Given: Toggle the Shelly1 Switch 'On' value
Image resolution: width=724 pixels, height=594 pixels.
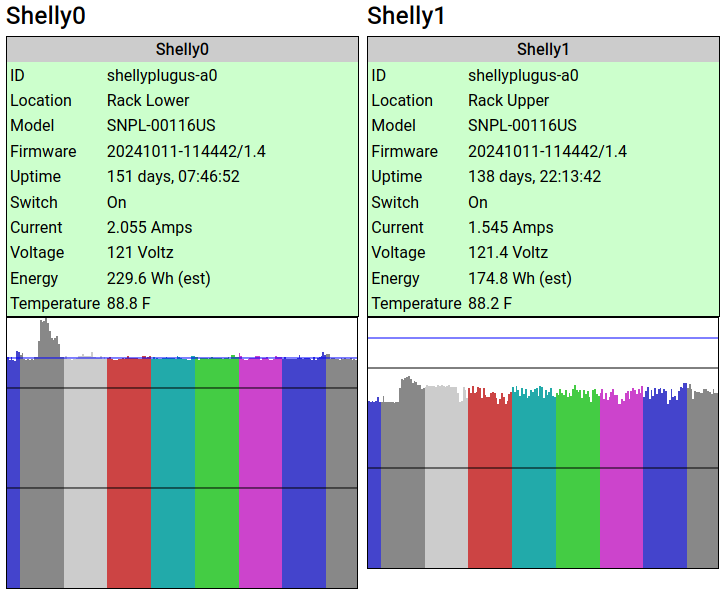Looking at the screenshot, I should tap(478, 202).
